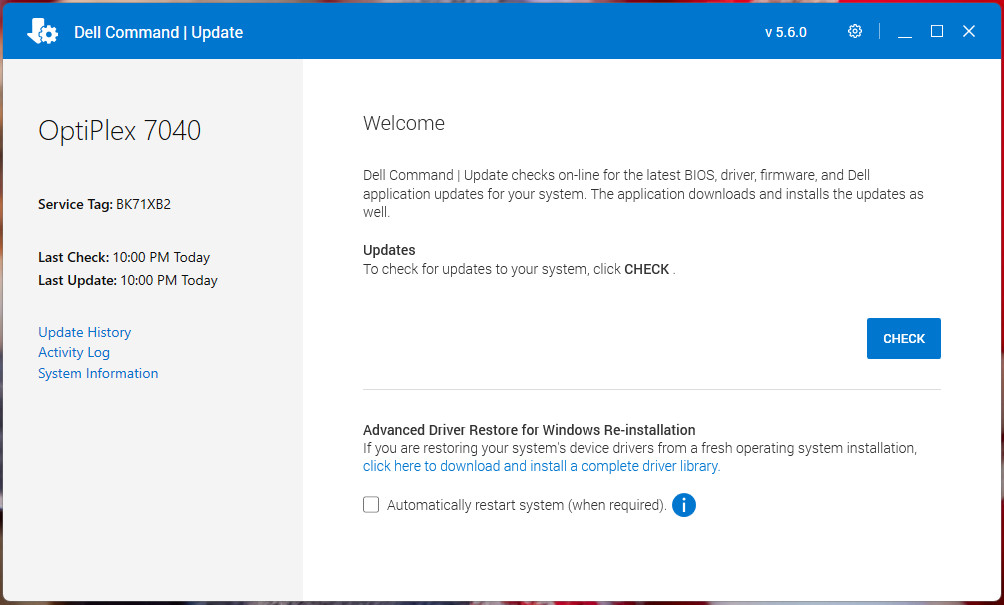The width and height of the screenshot is (1004, 605).
Task: Open the Update History link
Action: click(x=85, y=332)
